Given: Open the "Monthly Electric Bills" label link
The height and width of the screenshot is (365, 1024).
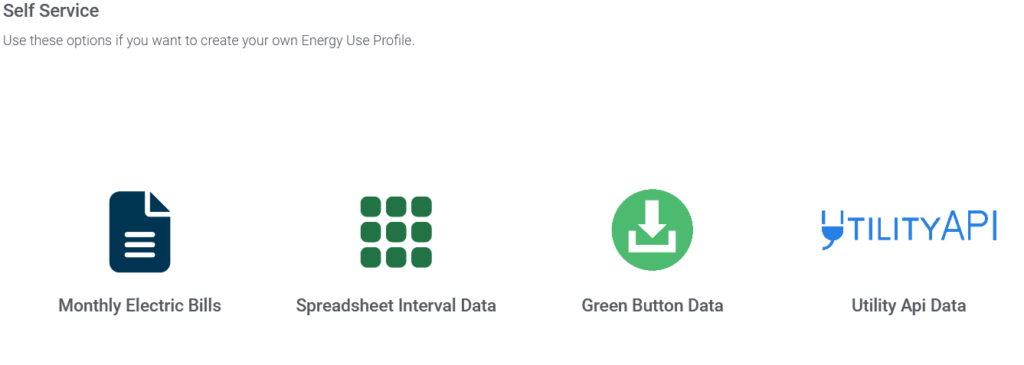Looking at the screenshot, I should (x=140, y=306).
